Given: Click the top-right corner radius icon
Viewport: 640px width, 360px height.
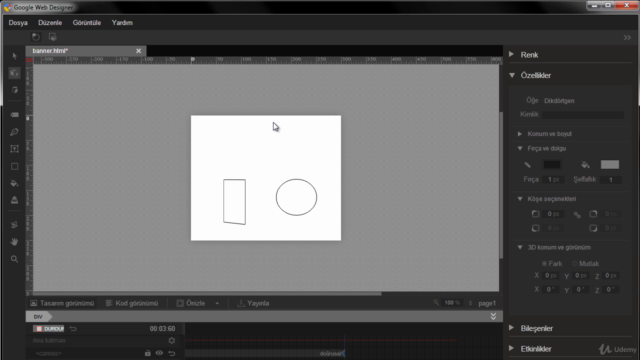Looking at the screenshot, I should click(593, 214).
